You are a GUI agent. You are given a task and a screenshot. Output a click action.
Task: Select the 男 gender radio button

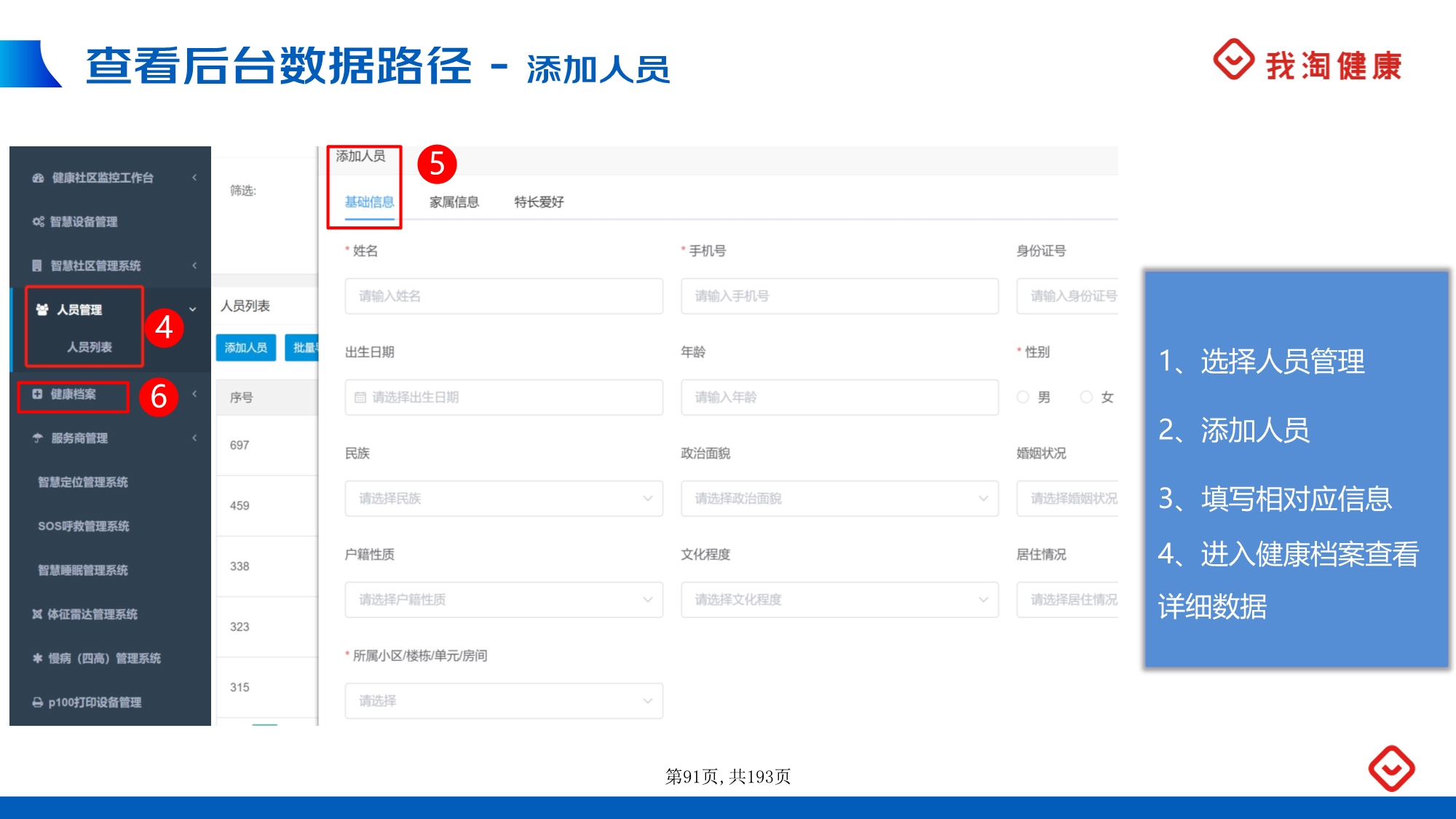click(1023, 397)
